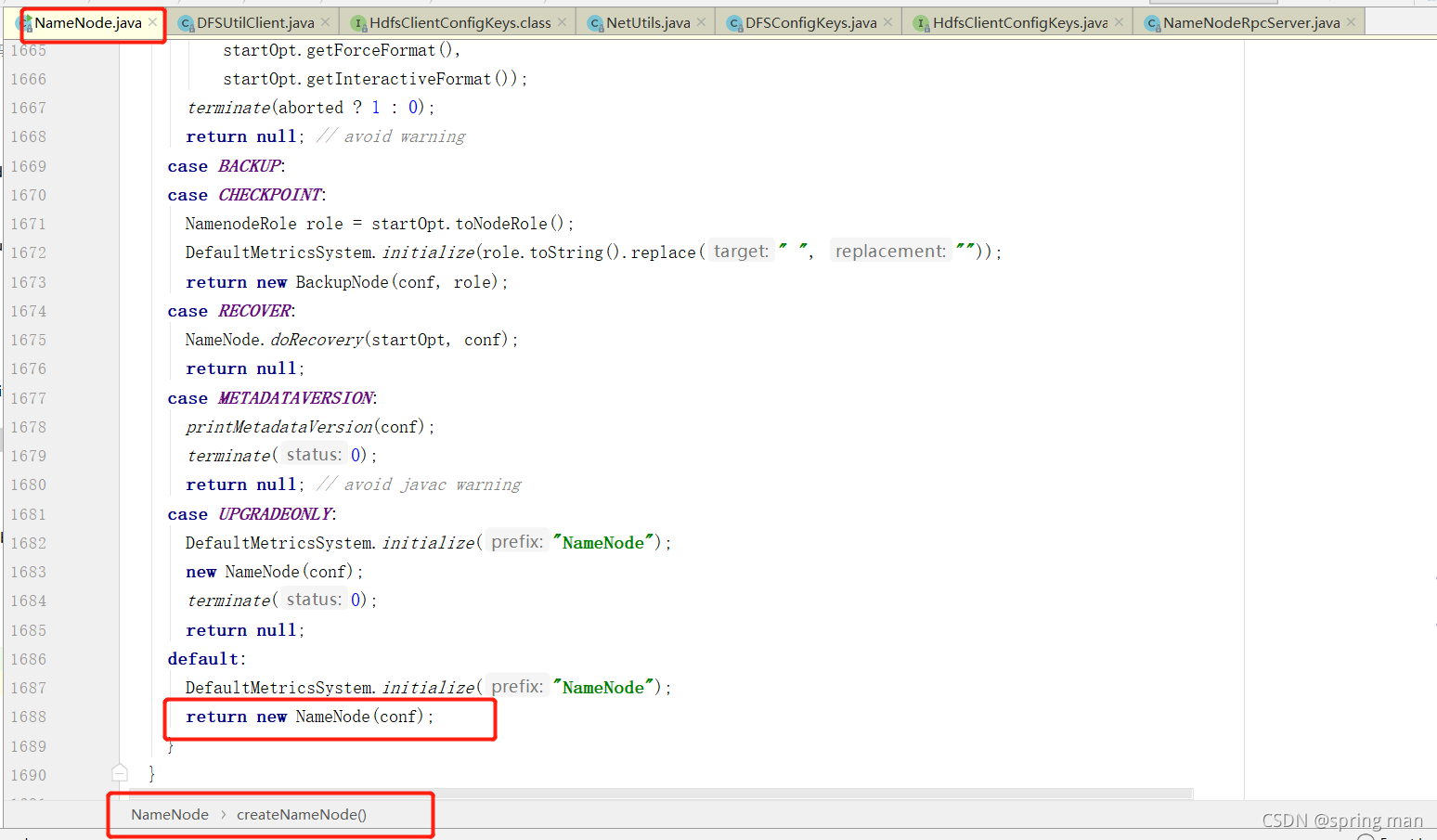Image resolution: width=1437 pixels, height=840 pixels.
Task: Click 'case METADATAVERSION:' label
Action: coord(272,398)
